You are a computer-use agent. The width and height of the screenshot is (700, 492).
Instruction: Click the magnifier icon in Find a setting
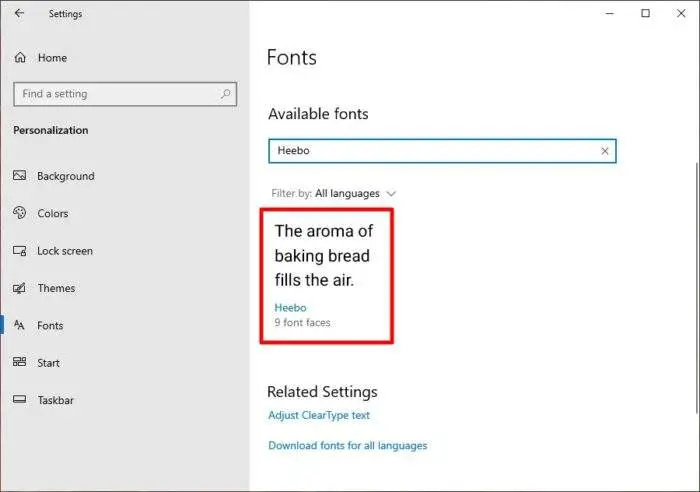225,94
